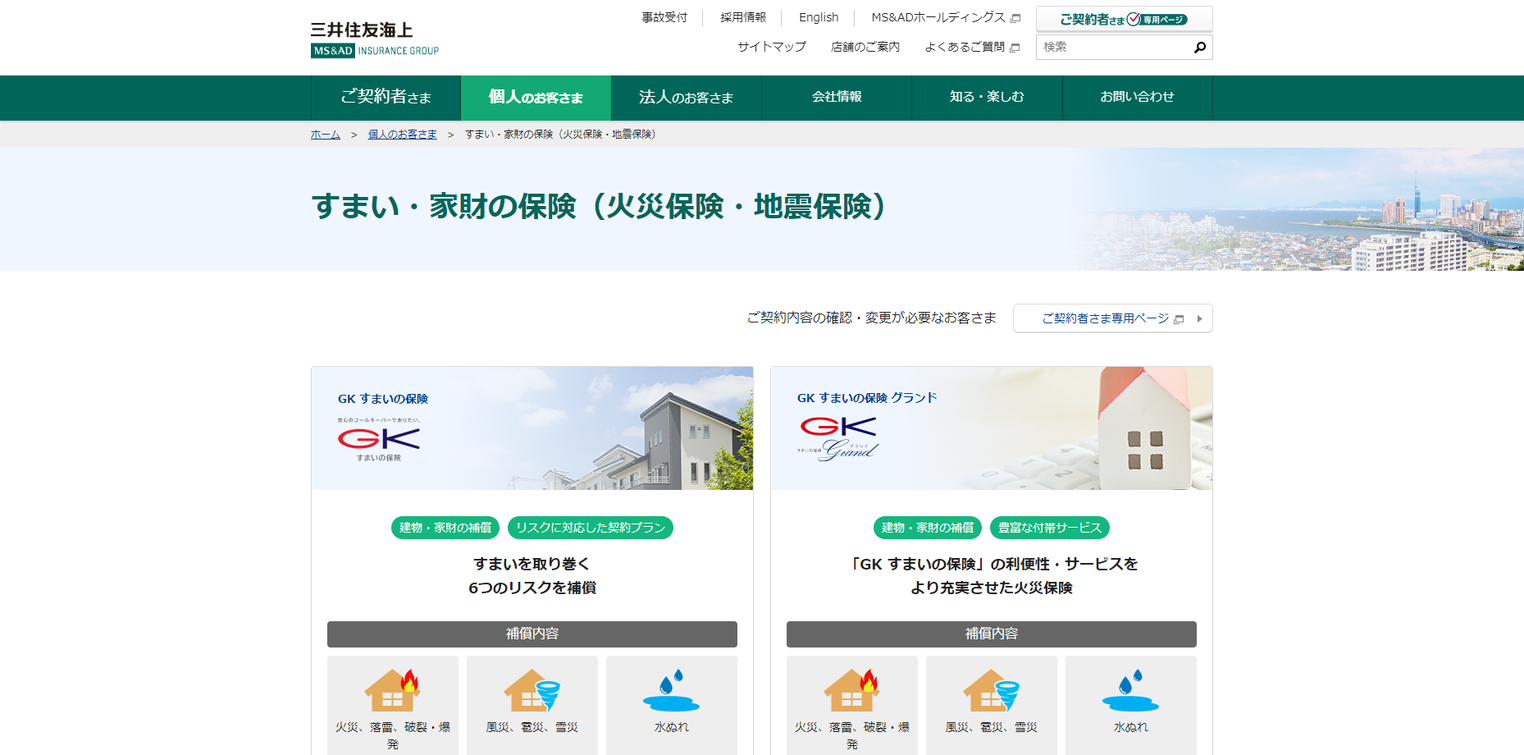Click external-link icon beside よくあるご質問
This screenshot has height=755, width=1524.
(x=1015, y=47)
